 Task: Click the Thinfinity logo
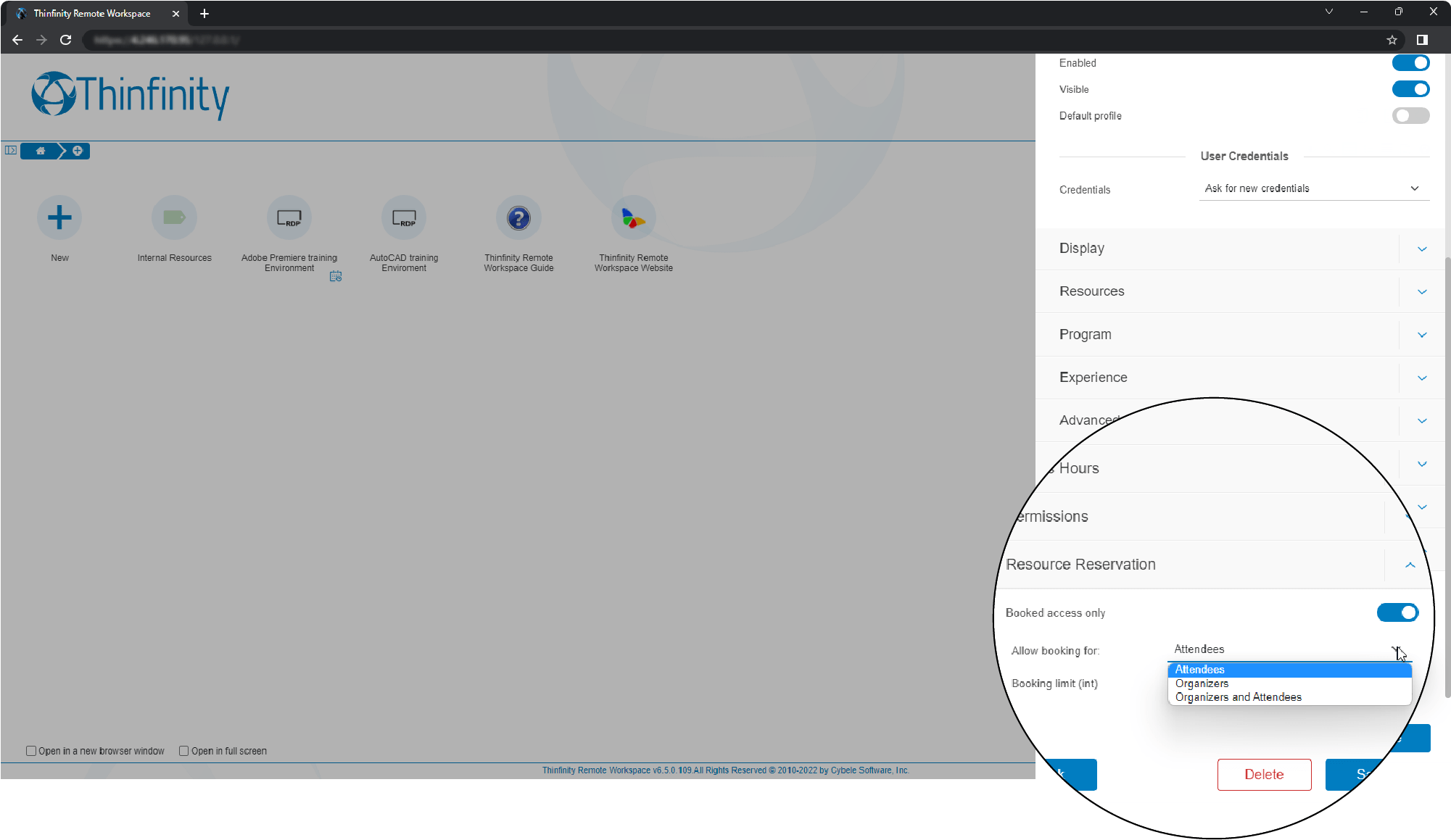pos(131,95)
